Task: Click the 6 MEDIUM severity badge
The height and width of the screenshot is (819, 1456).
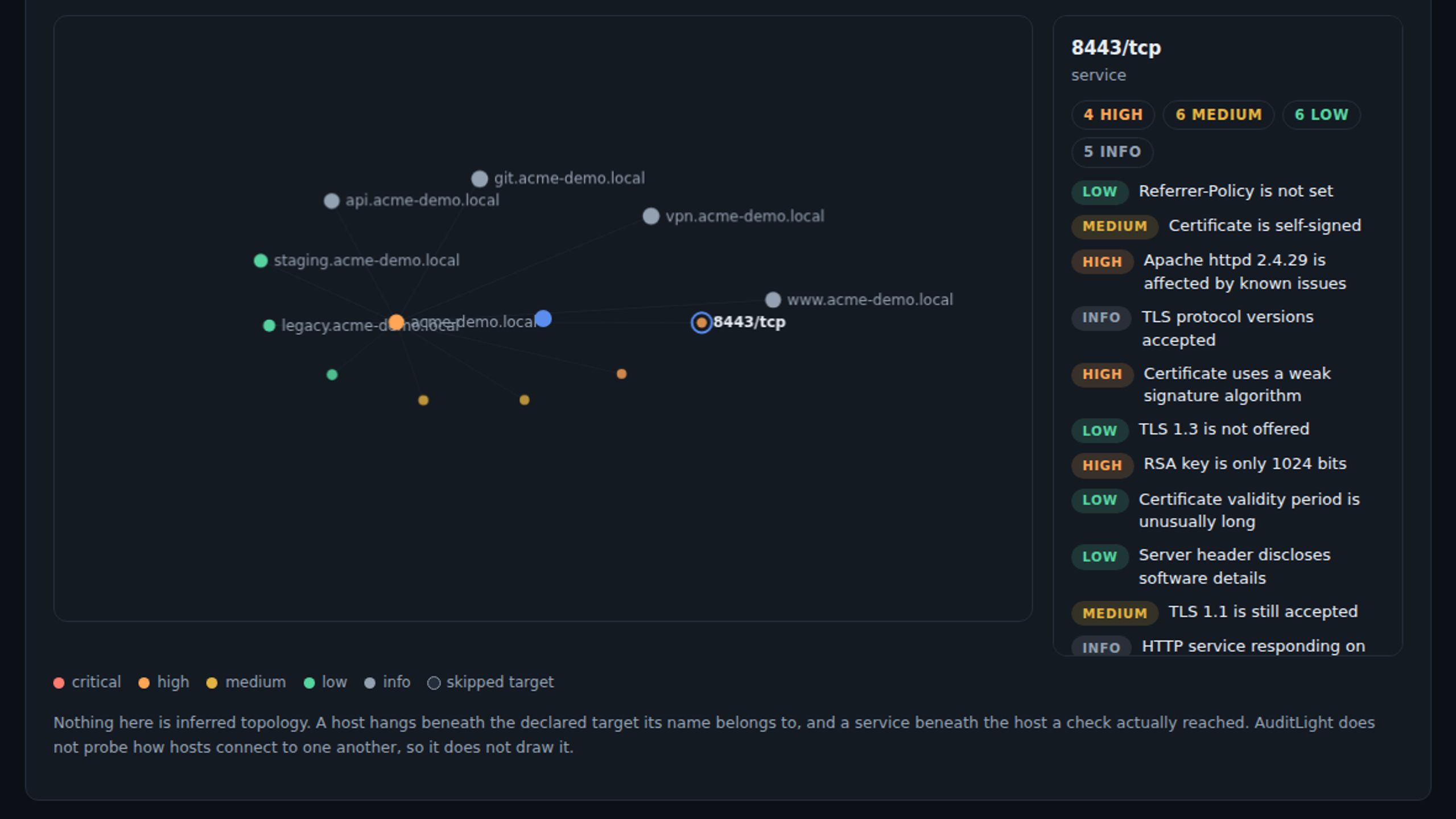Action: (x=1218, y=115)
